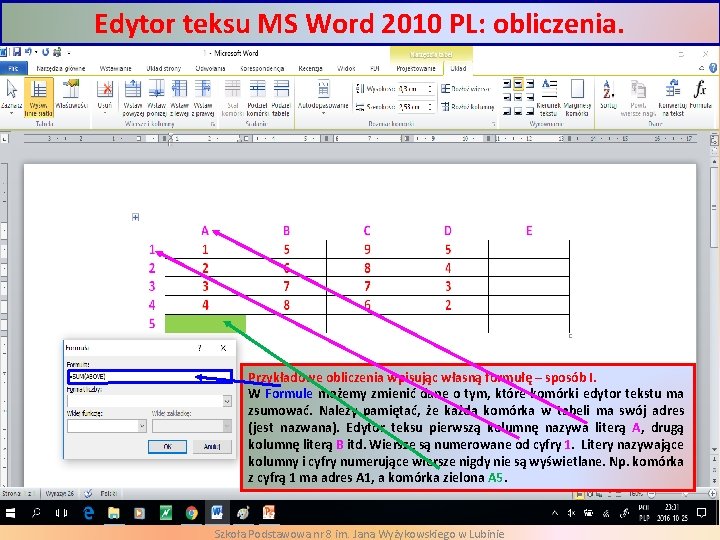This screenshot has height=540, width=720.
Task: Open Marginesy komórki cell margins
Action: (577, 97)
